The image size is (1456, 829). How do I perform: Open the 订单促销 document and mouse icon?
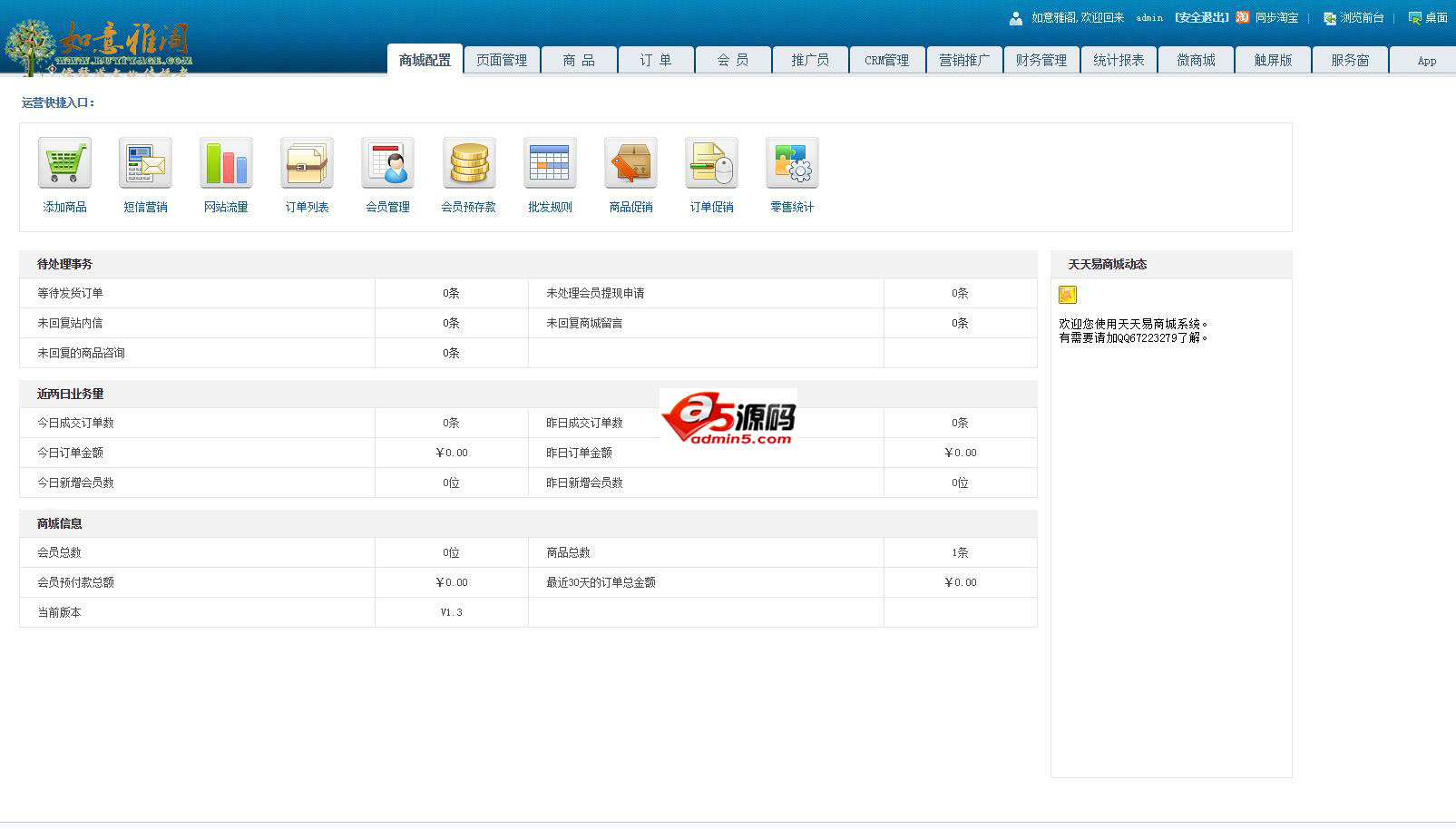click(x=711, y=163)
